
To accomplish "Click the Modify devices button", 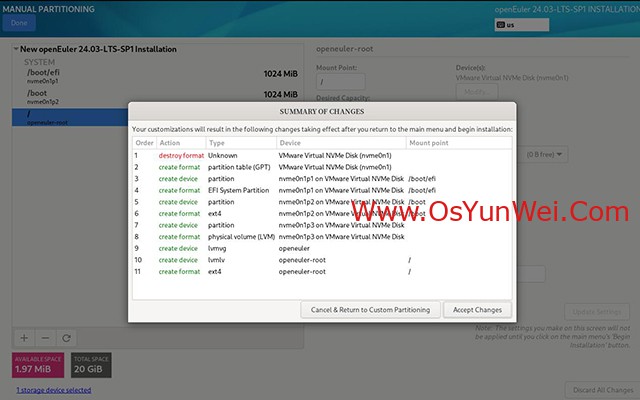I will pos(477,92).
